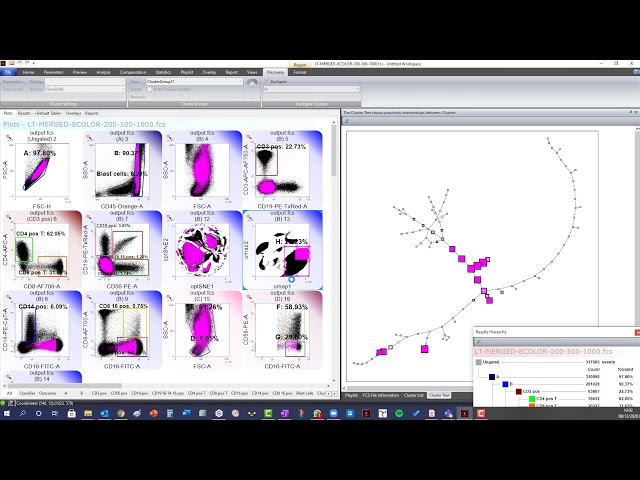The image size is (640, 480).
Task: Click the undo arrow in quick access toolbar
Action: 20,63
